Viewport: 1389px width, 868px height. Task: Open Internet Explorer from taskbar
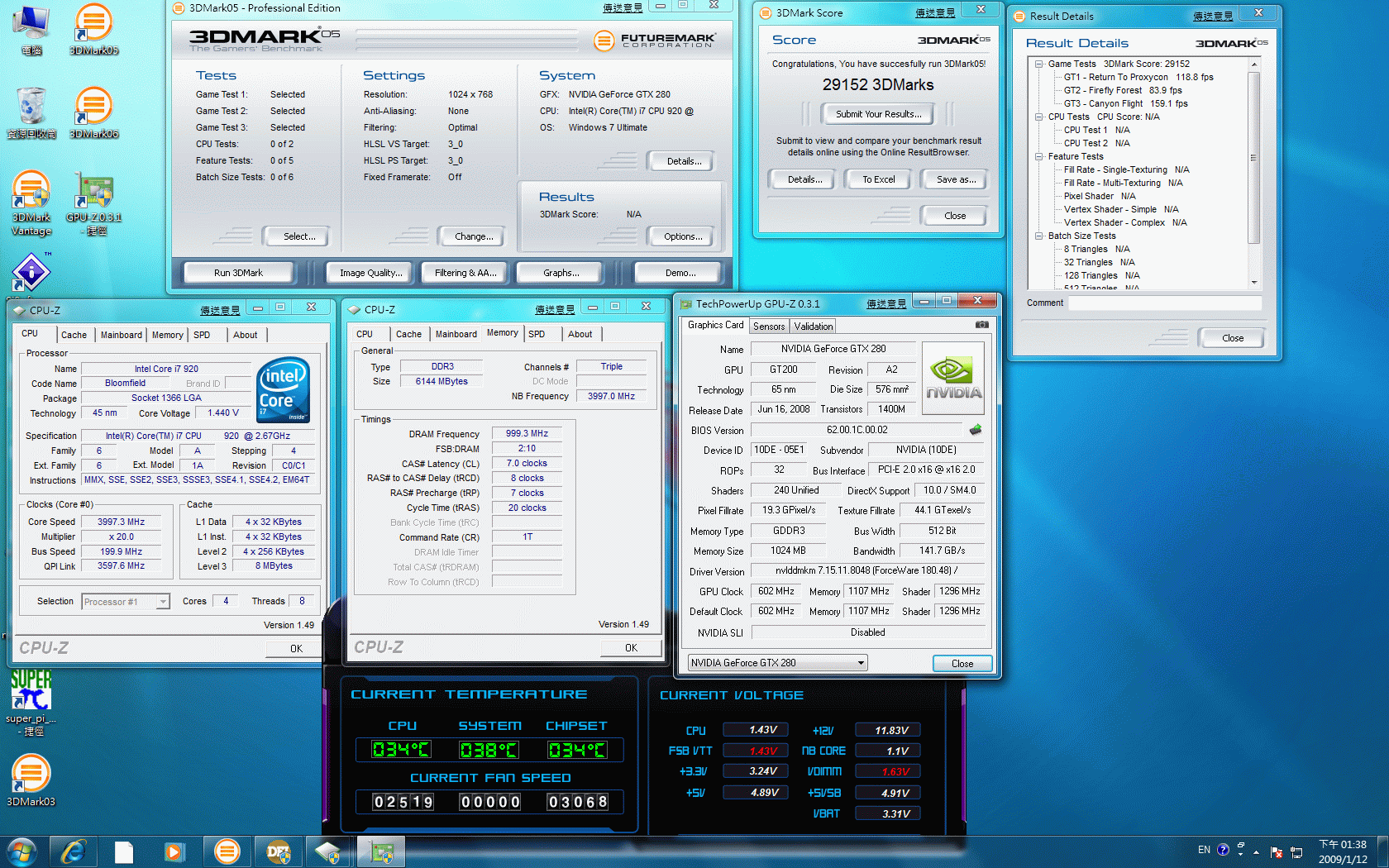click(74, 851)
